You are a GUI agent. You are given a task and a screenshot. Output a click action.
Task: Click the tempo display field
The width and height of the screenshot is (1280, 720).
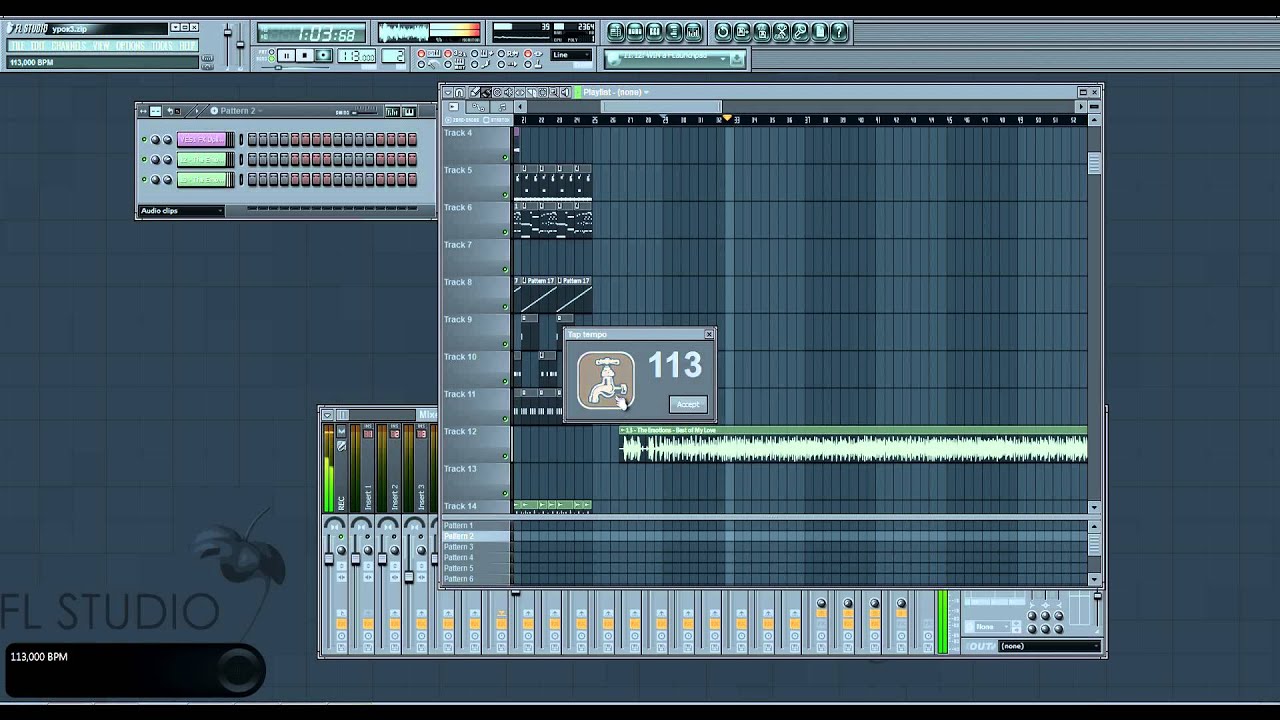tap(357, 55)
